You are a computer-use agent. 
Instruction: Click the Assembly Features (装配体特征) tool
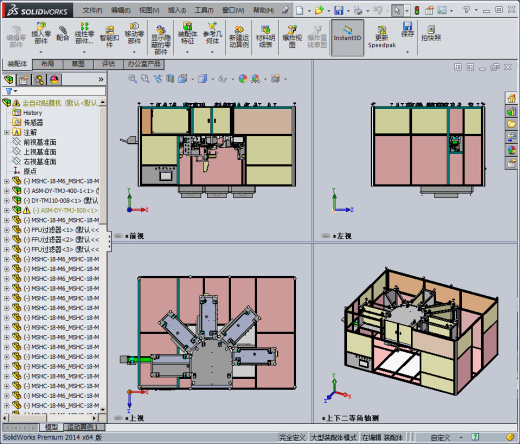point(187,33)
